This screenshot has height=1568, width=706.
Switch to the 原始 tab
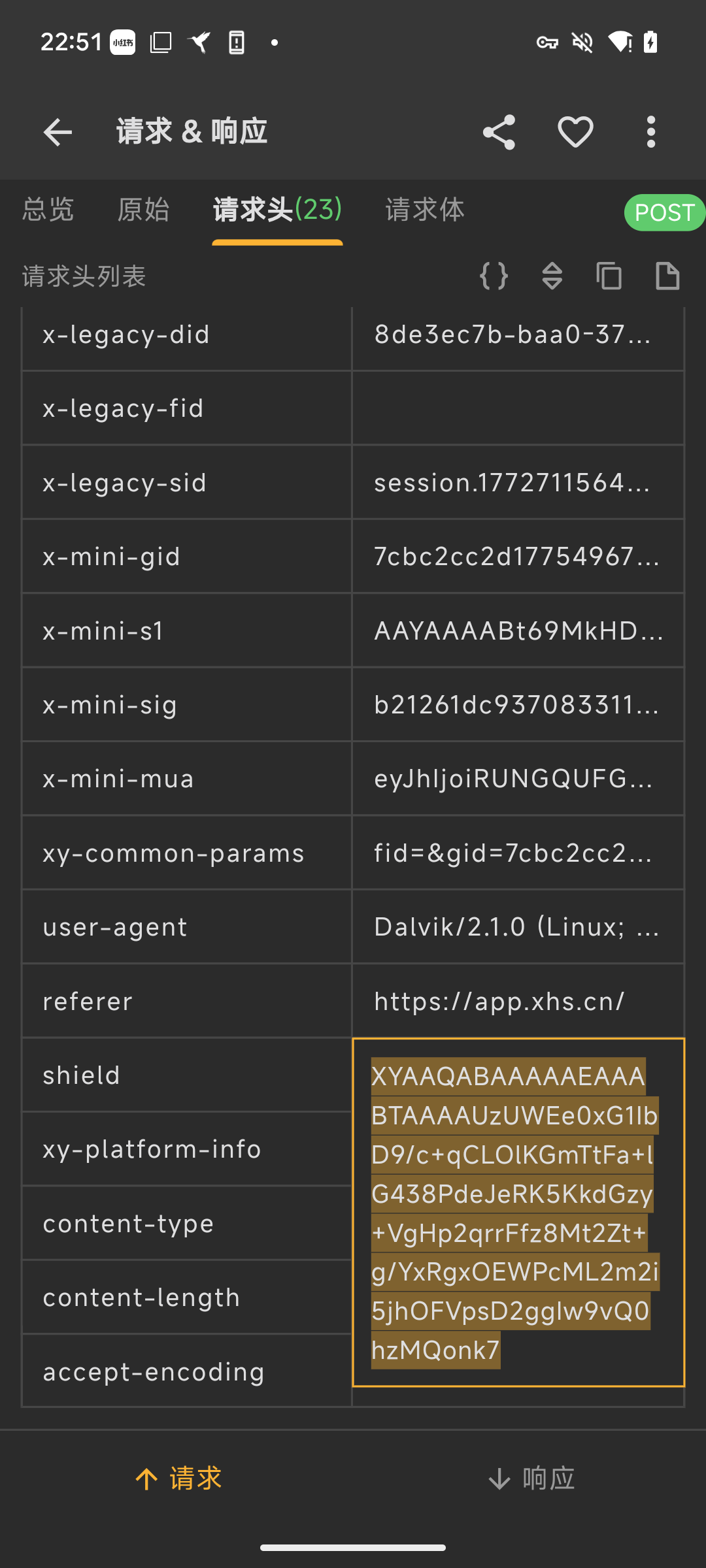143,210
